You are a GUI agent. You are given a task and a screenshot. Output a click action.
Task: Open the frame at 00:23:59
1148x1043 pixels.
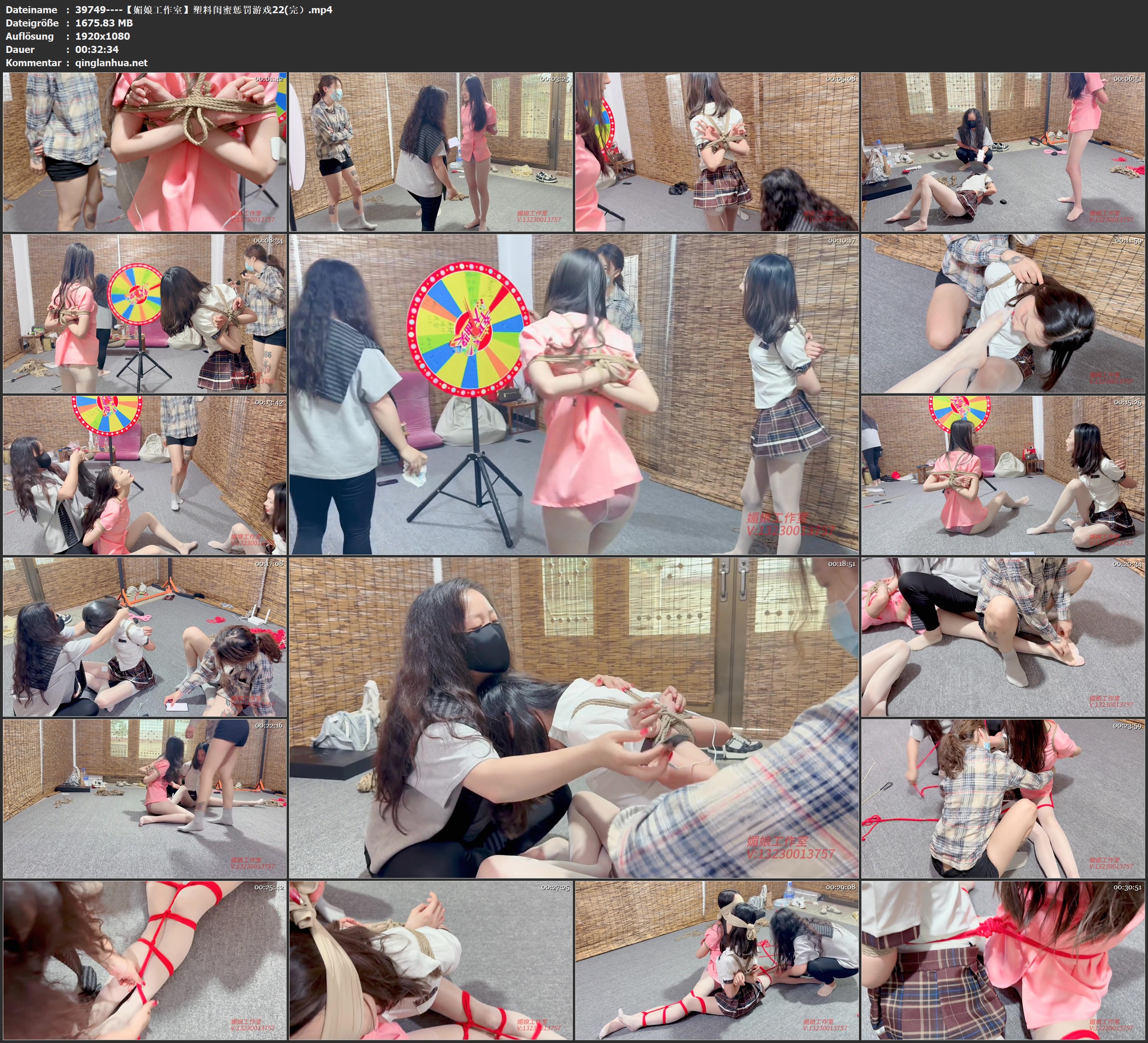(x=1003, y=799)
